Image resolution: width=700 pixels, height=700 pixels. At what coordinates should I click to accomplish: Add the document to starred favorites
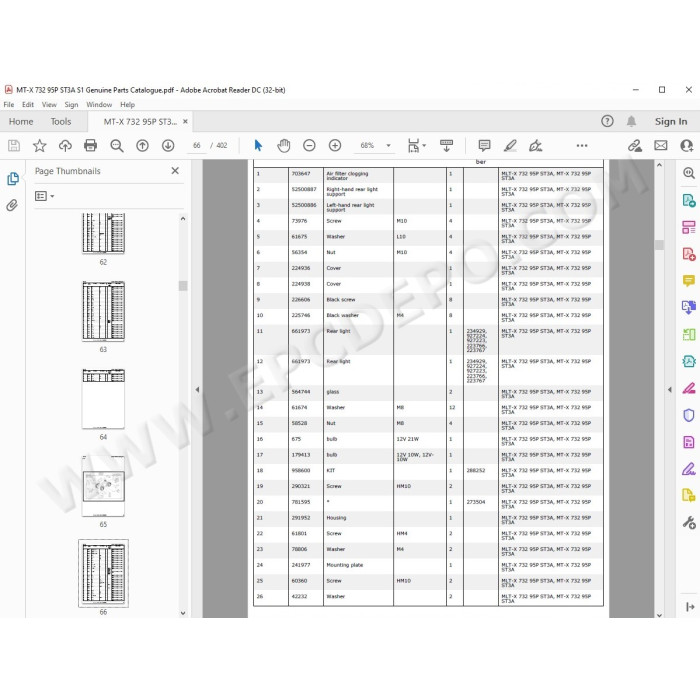tap(39, 146)
